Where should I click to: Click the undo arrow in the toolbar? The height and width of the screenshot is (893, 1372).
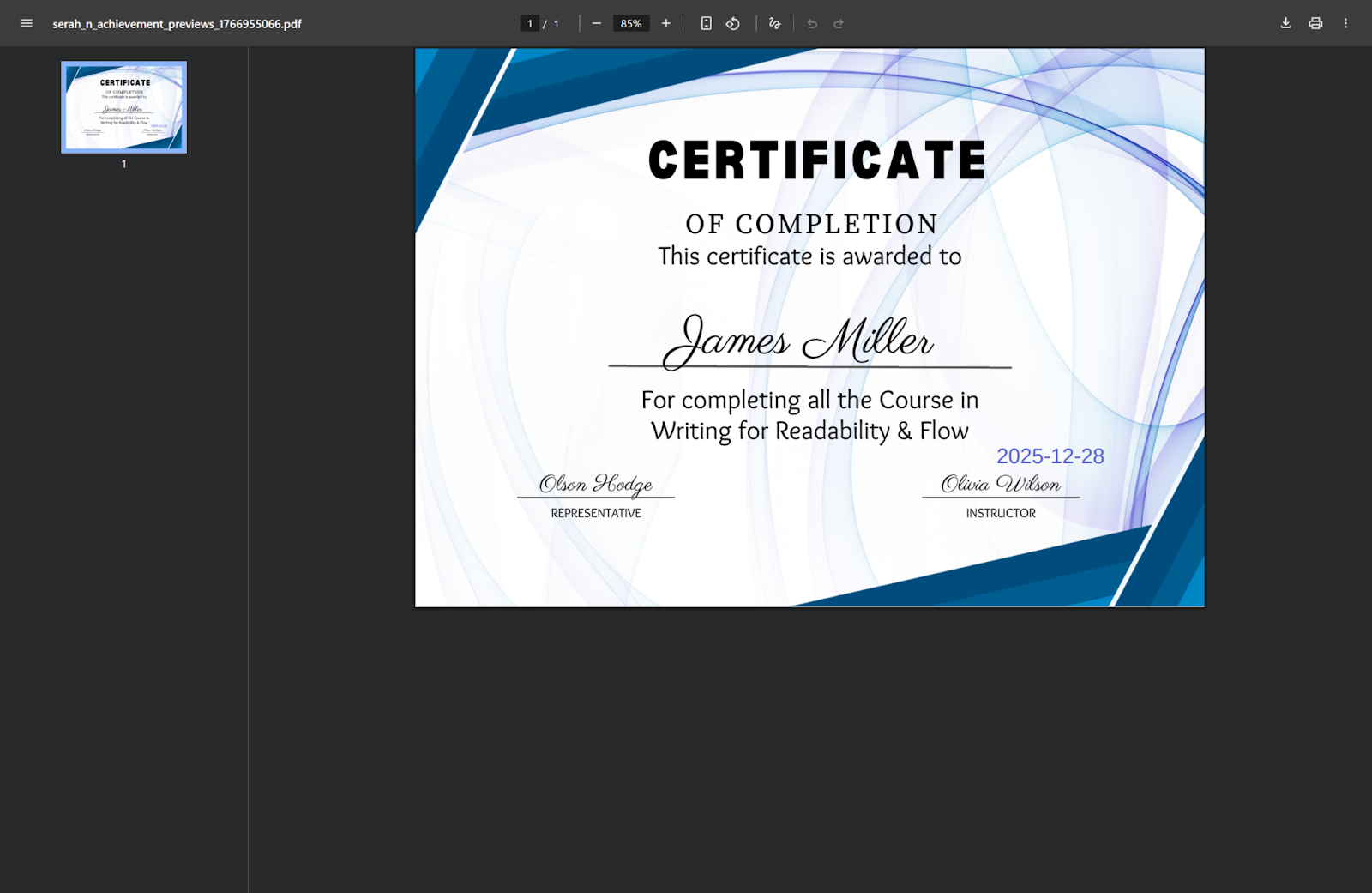tap(812, 24)
